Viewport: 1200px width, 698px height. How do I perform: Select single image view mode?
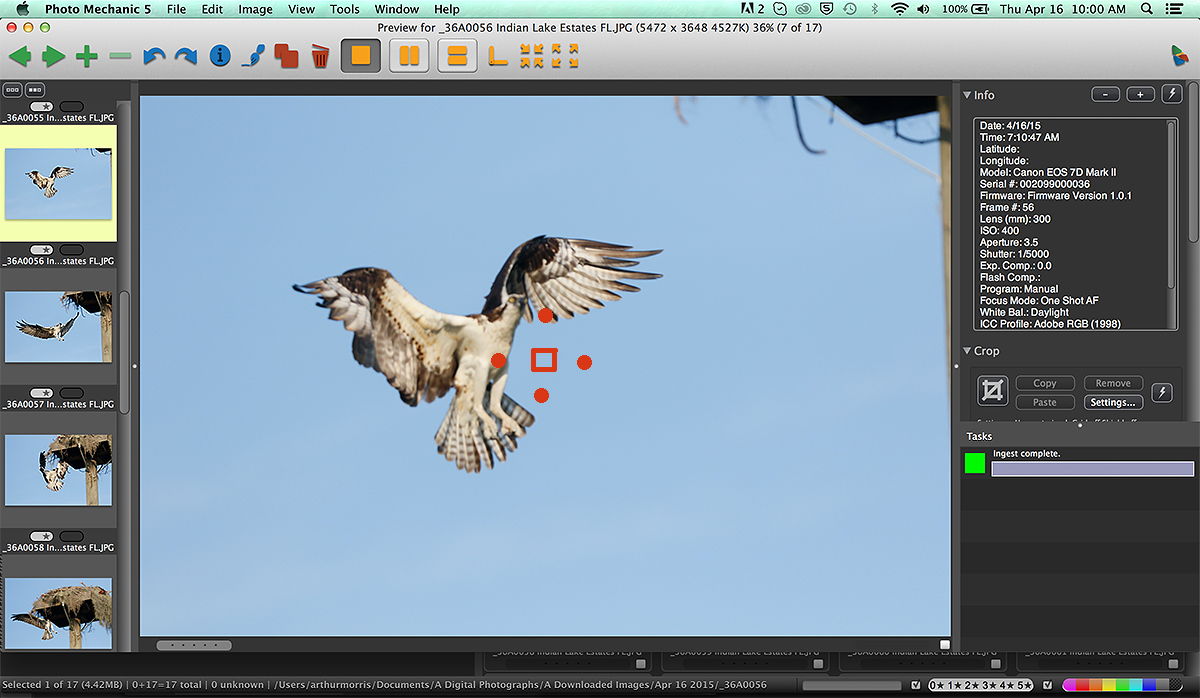click(361, 56)
